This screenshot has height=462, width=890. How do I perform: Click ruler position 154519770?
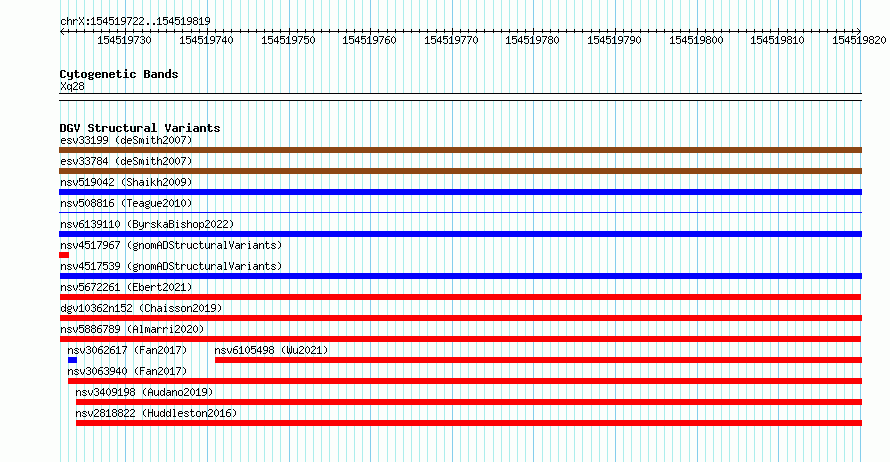[451, 40]
